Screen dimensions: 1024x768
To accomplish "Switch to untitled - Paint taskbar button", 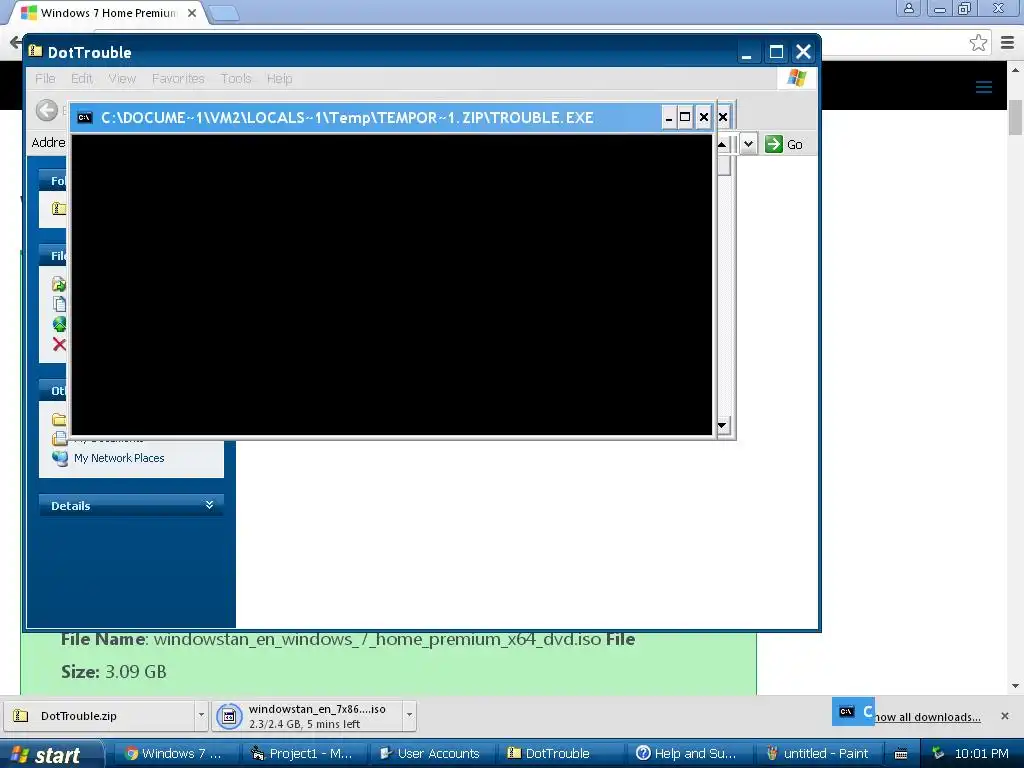I will [816, 754].
